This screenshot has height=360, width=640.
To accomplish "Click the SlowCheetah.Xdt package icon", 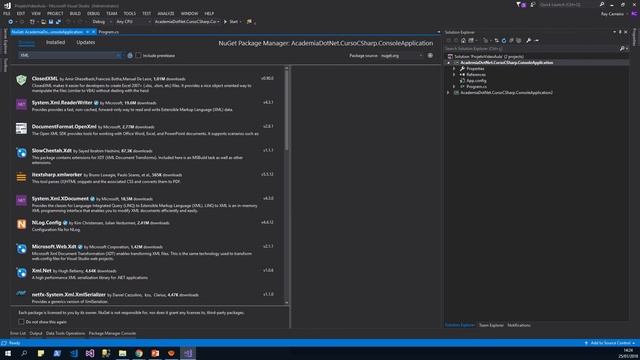I will (x=21, y=153).
